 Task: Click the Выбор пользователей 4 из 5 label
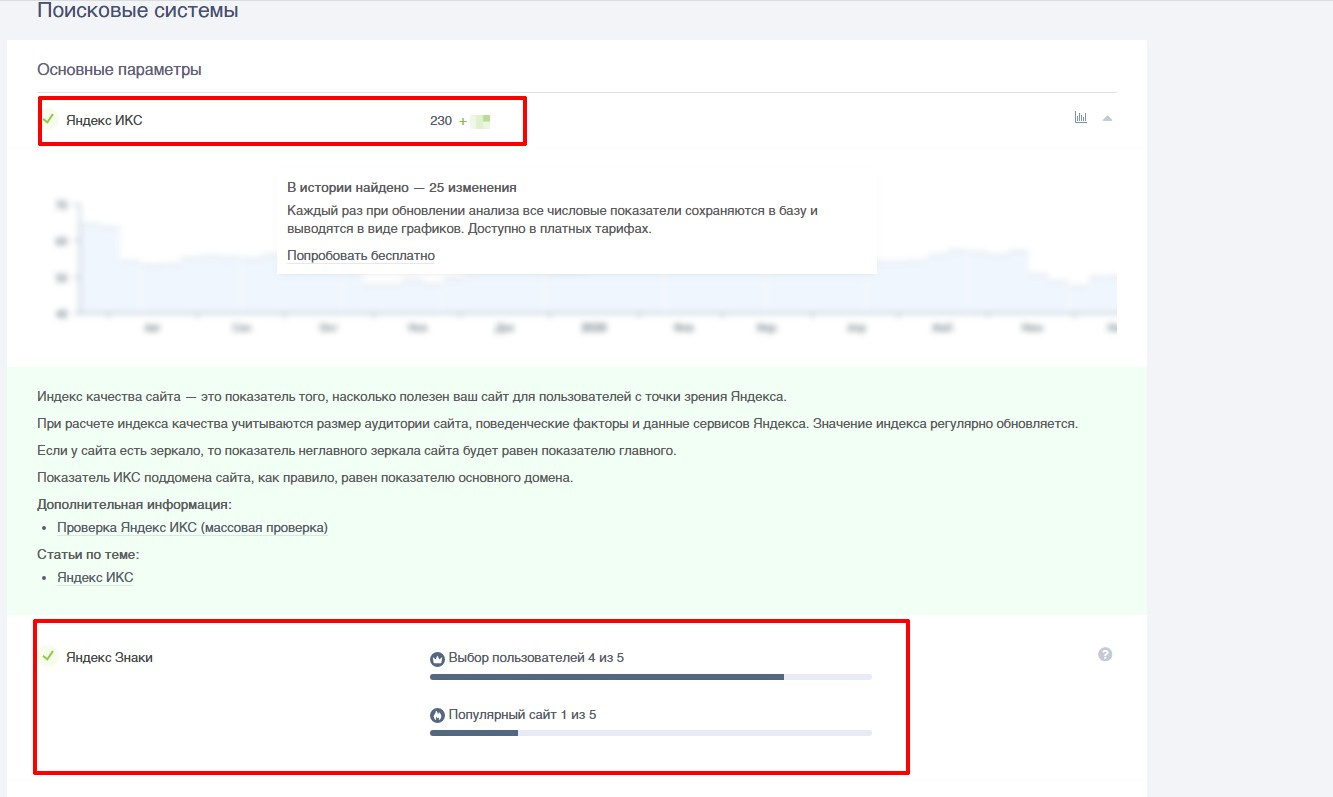(x=537, y=658)
